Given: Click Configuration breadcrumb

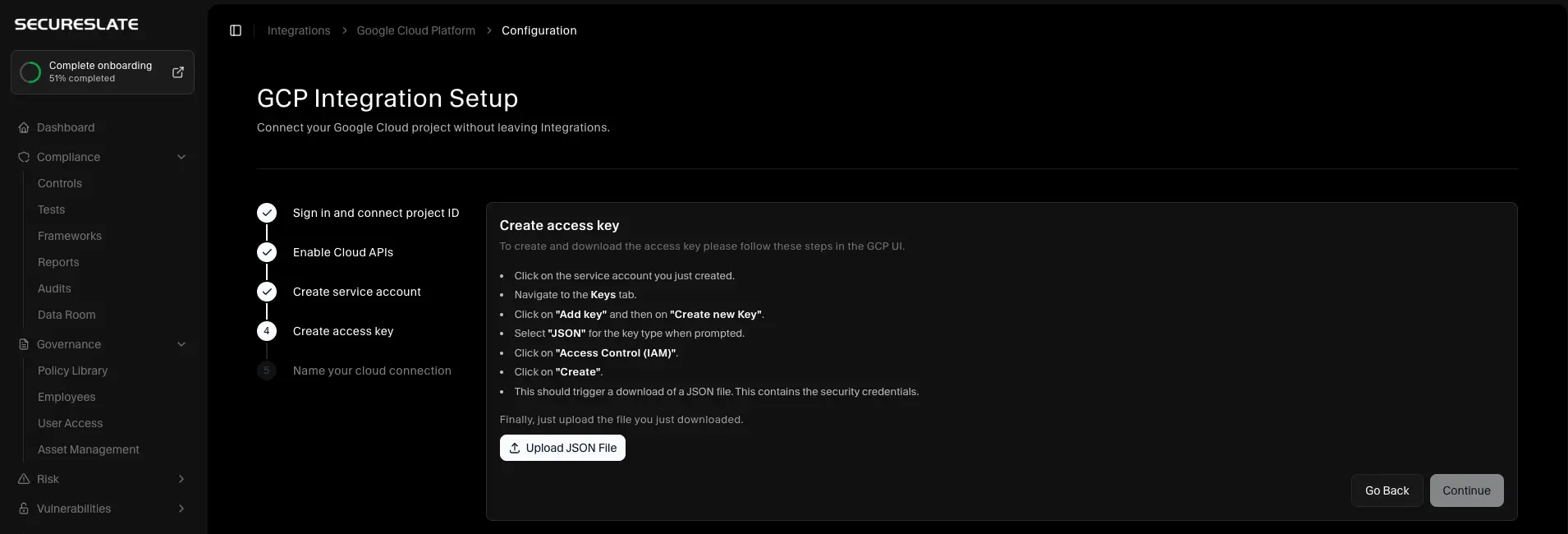Looking at the screenshot, I should pyautogui.click(x=539, y=30).
